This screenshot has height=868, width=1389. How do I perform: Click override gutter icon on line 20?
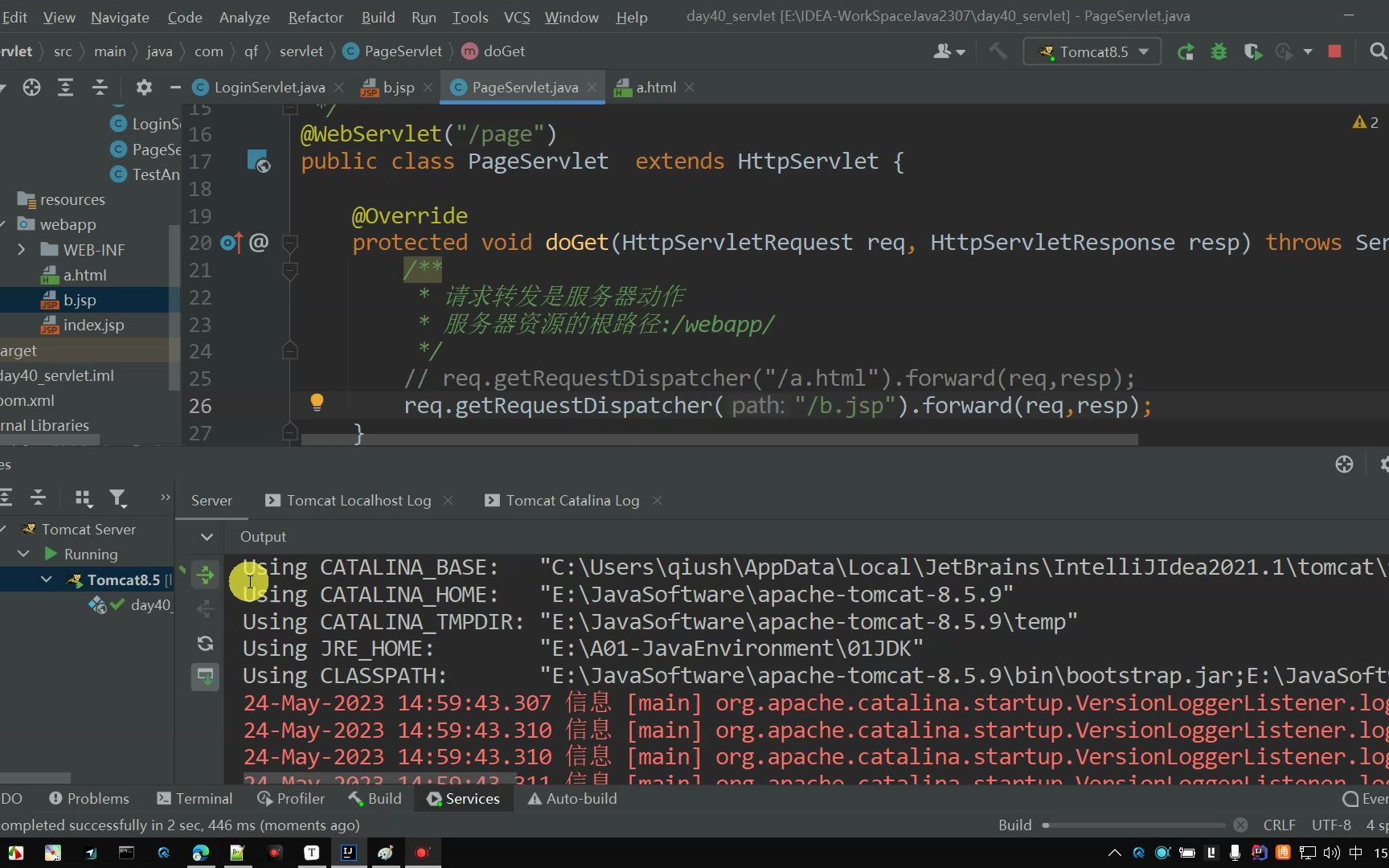pyautogui.click(x=231, y=242)
